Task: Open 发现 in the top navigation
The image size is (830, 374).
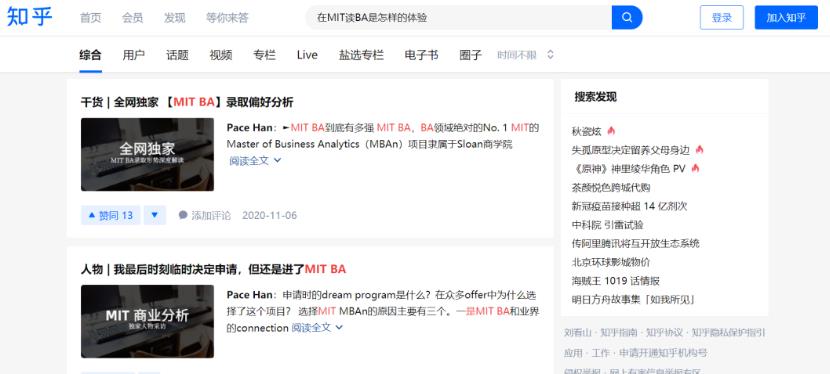Action: pyautogui.click(x=175, y=17)
